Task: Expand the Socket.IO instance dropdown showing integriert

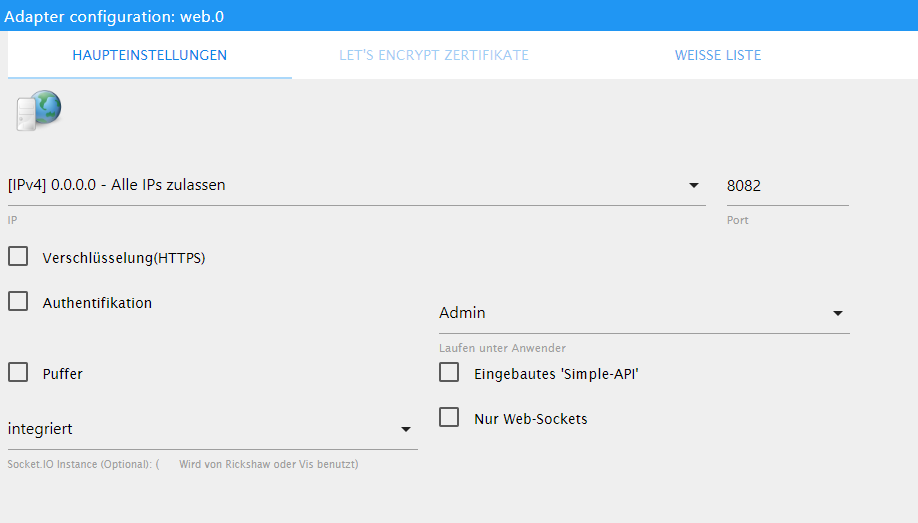Action: click(x=213, y=429)
